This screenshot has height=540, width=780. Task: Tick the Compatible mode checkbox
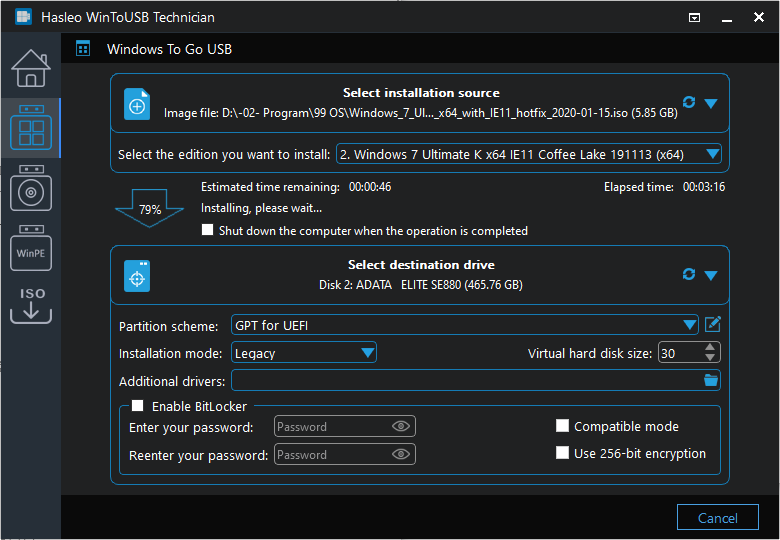pos(563,426)
